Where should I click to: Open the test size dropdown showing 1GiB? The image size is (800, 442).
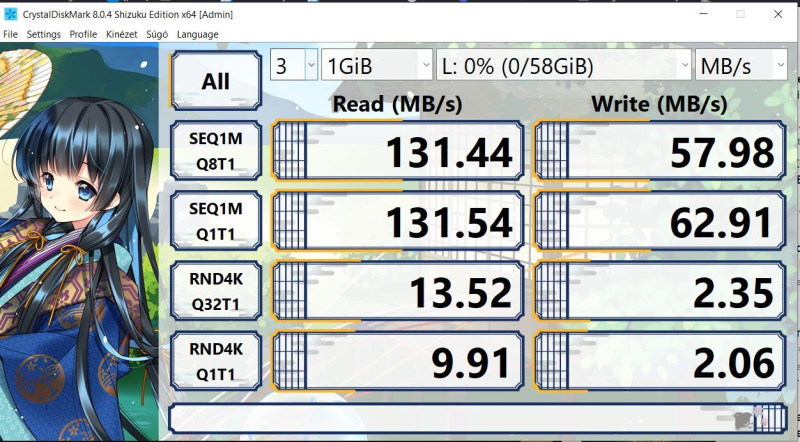[377, 65]
